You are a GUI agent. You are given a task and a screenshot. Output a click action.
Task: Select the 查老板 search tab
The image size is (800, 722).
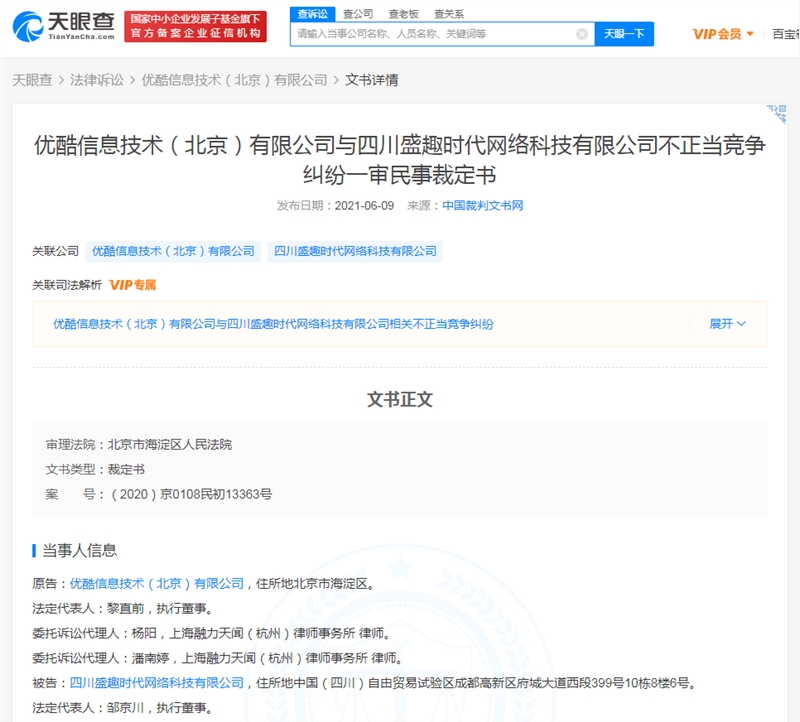(x=404, y=14)
